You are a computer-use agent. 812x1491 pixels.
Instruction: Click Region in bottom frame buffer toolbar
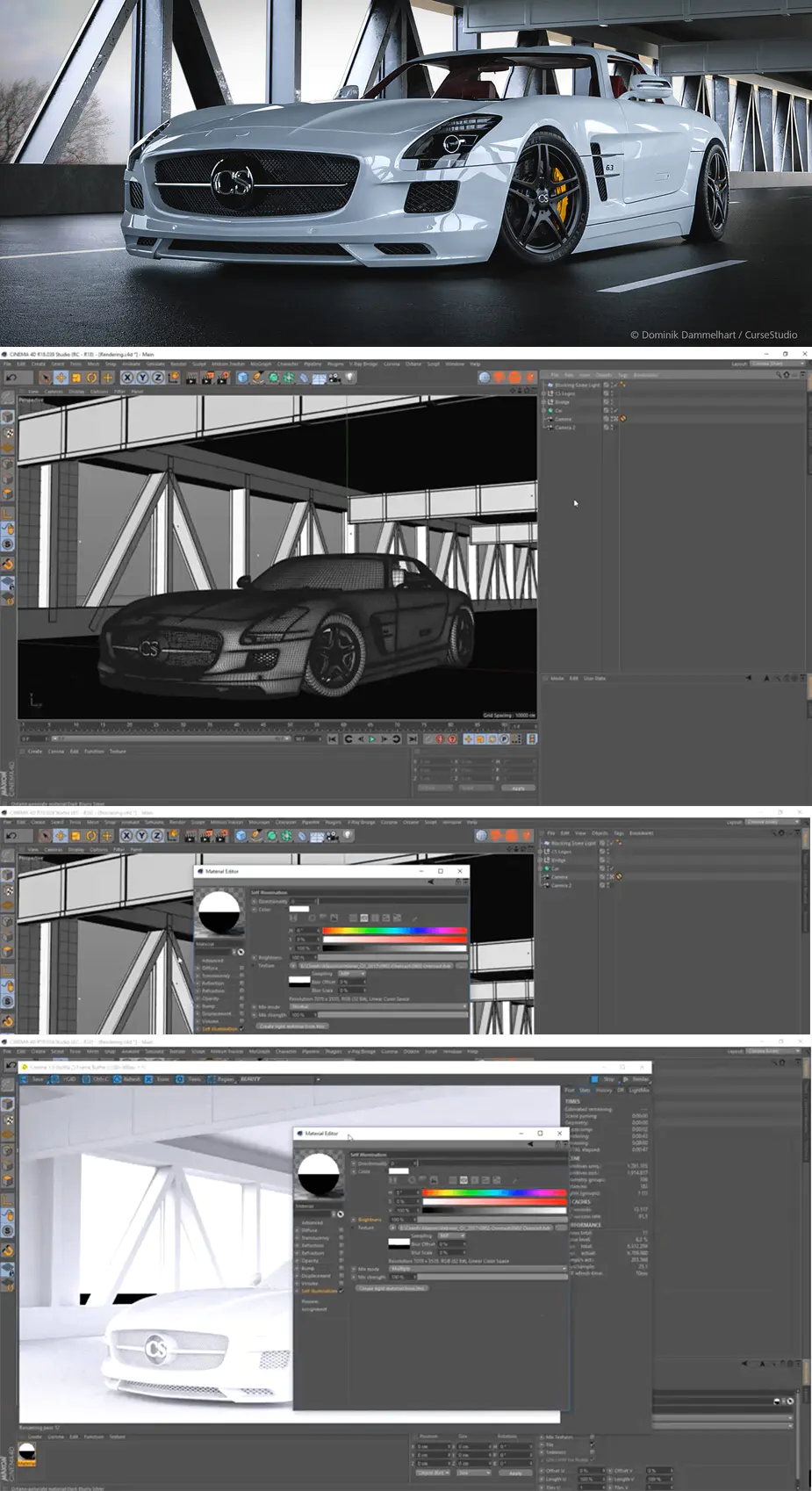[x=219, y=1079]
